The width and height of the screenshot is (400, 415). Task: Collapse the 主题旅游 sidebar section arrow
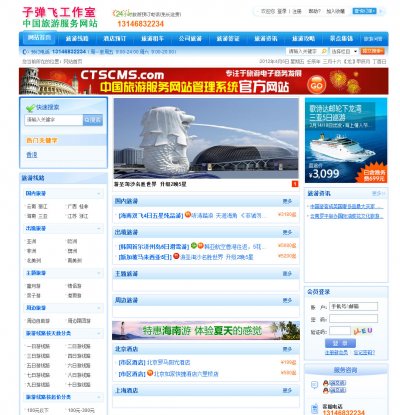99,273
